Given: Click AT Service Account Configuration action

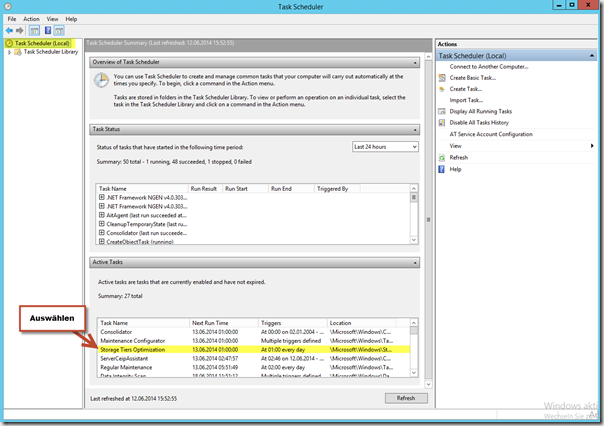Looking at the screenshot, I should tap(491, 134).
